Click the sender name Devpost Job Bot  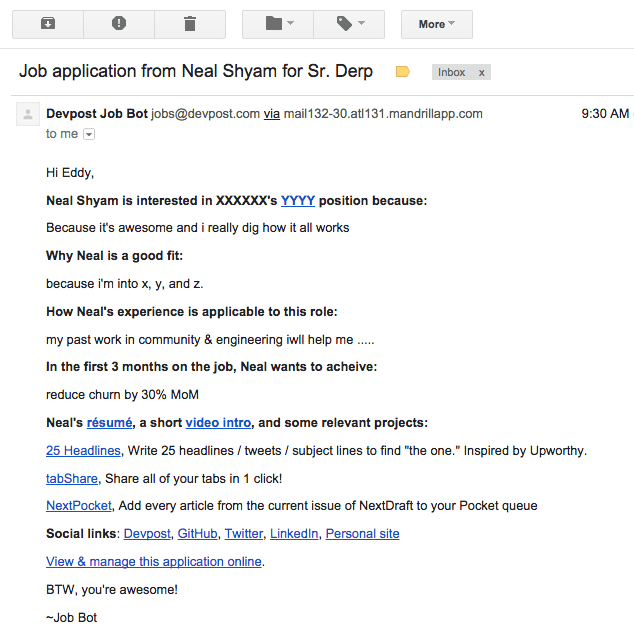97,114
